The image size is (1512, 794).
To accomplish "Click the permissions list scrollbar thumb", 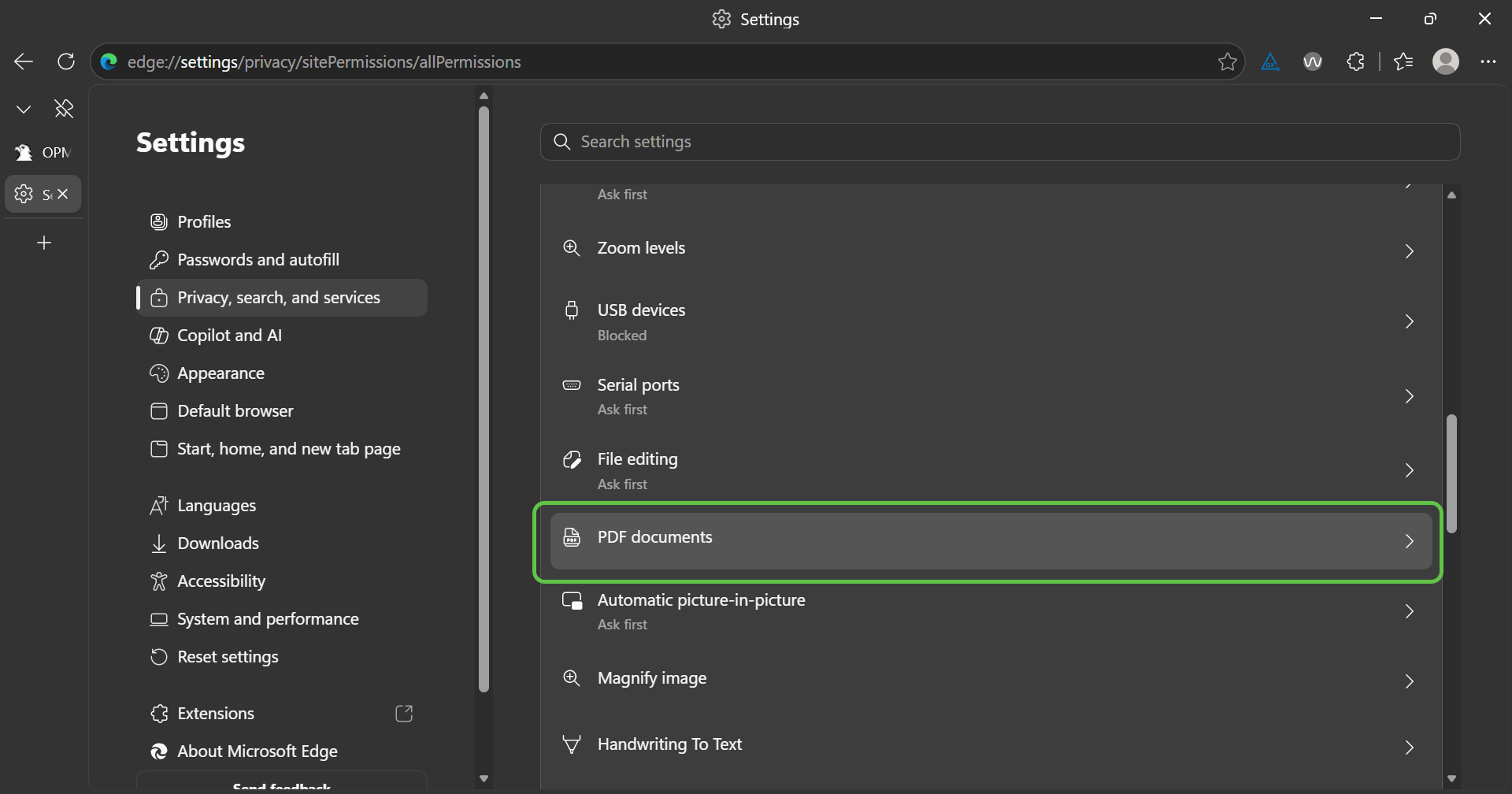I will 1451,473.
